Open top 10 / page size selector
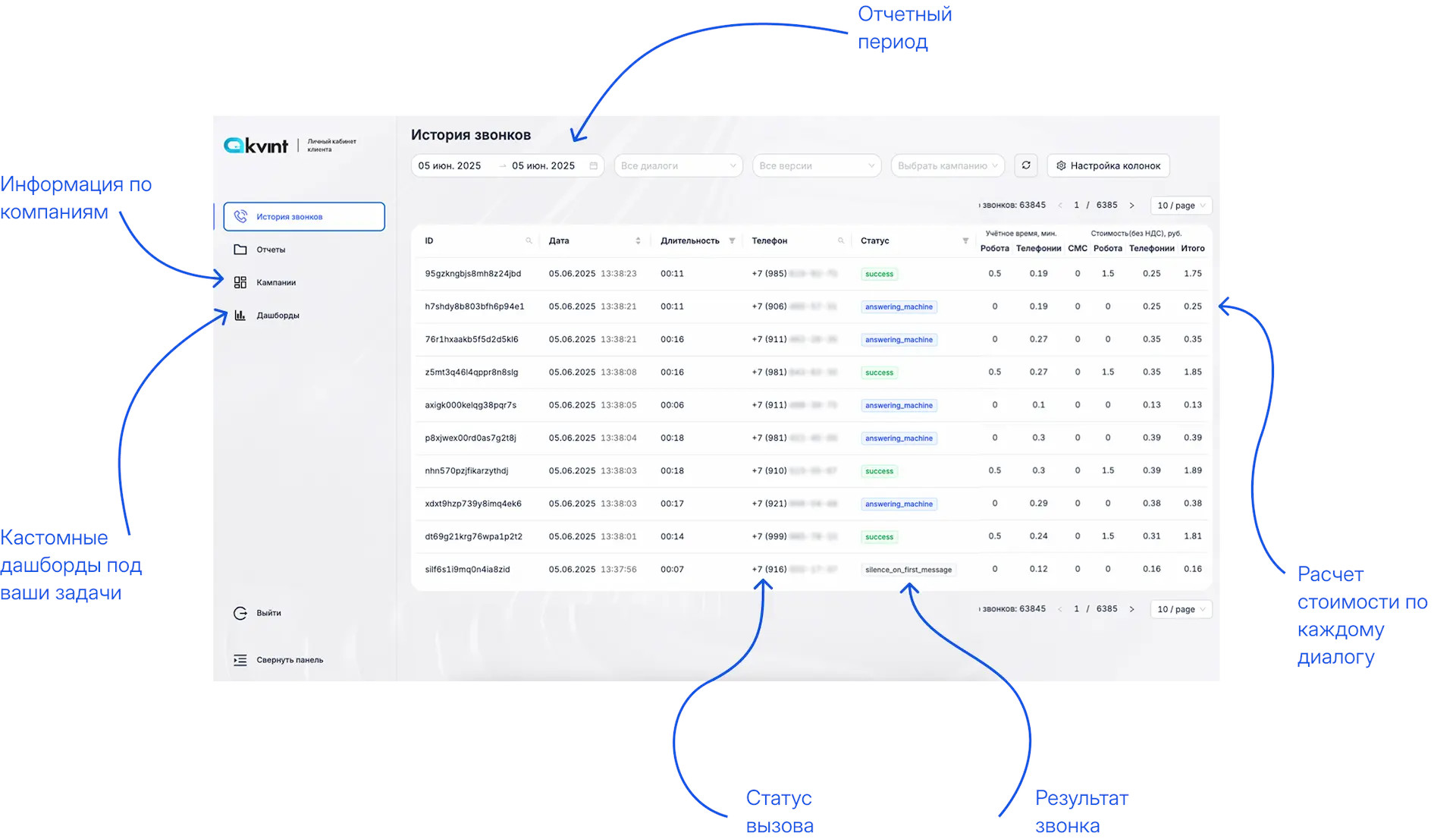The height and width of the screenshot is (839, 1456). tap(1181, 206)
